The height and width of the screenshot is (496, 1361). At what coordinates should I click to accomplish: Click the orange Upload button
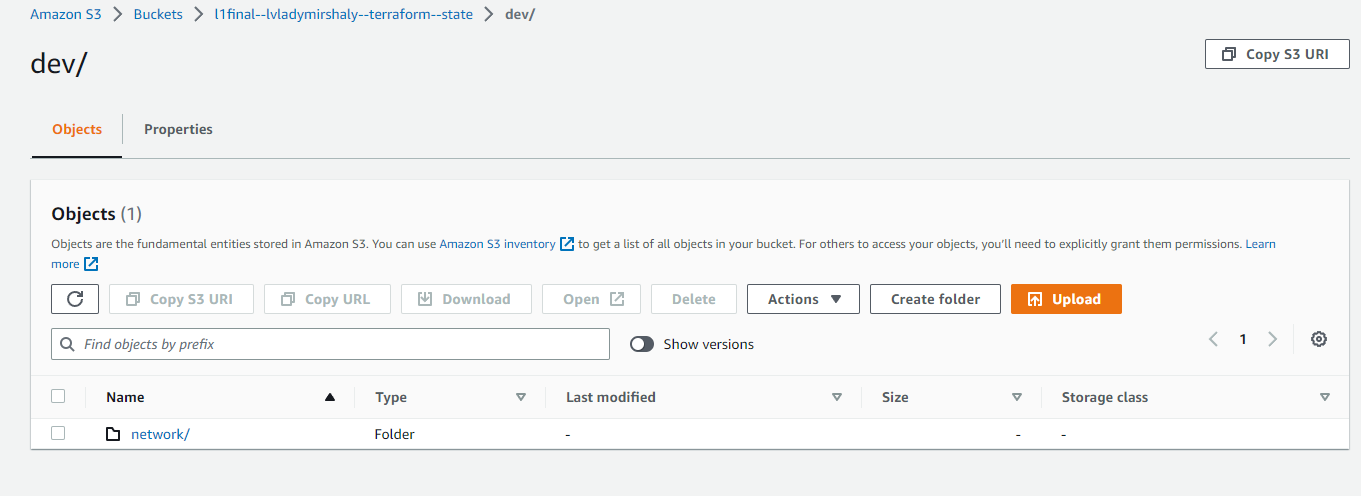tap(1066, 299)
